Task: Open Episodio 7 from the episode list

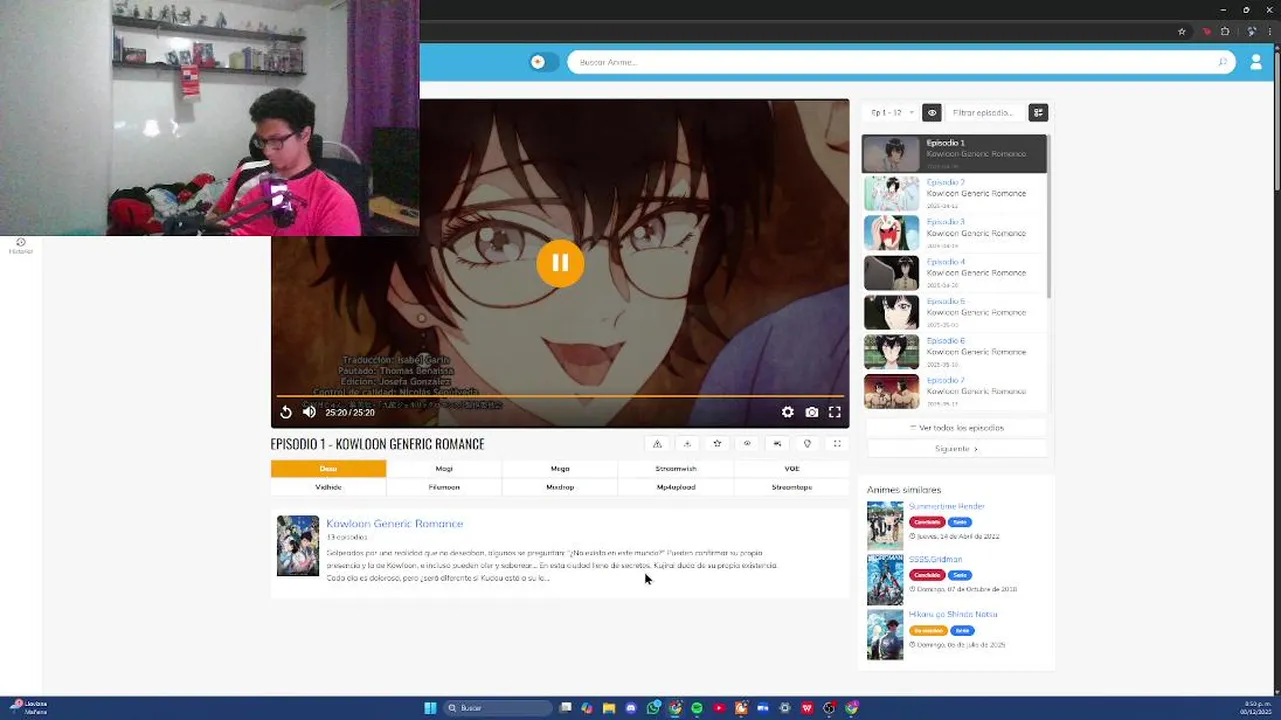Action: pos(955,391)
